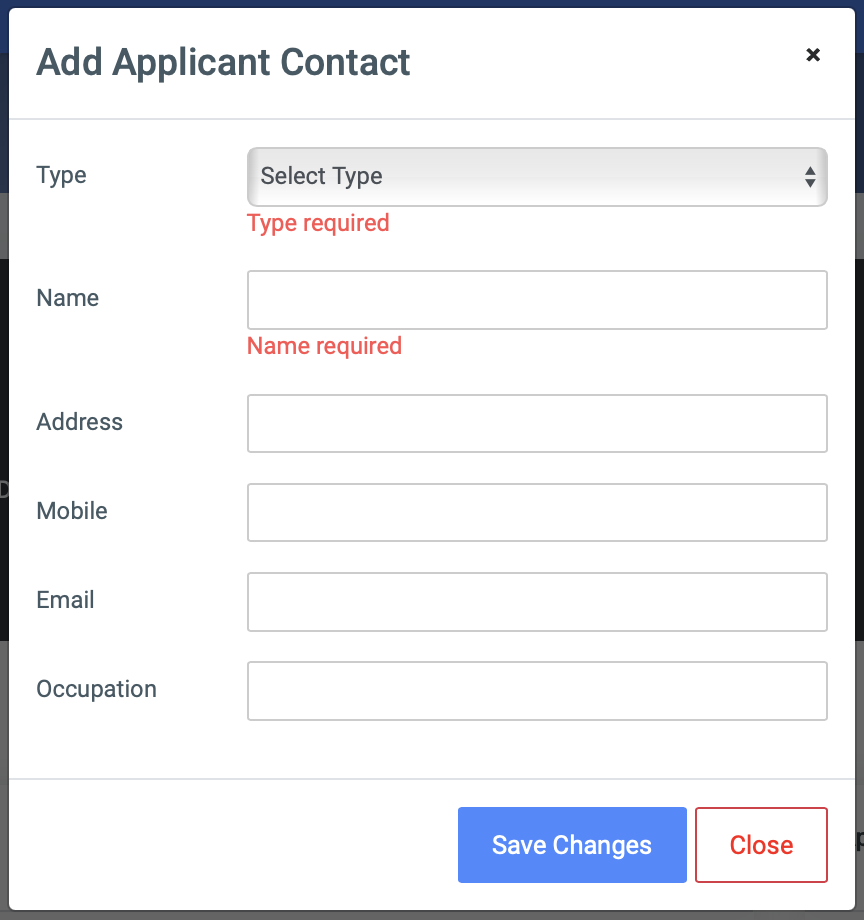
Task: Click the Name field label
Action: point(67,298)
